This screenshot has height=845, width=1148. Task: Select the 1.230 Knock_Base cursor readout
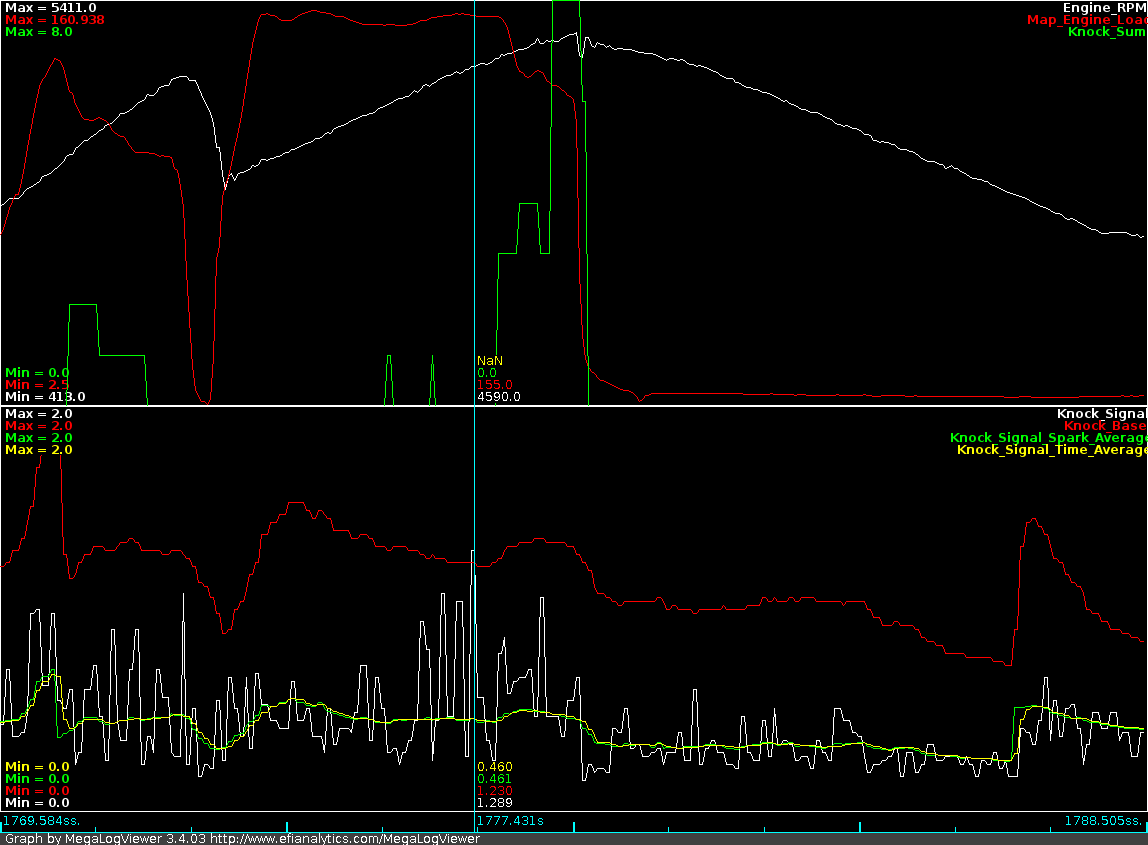(x=494, y=791)
